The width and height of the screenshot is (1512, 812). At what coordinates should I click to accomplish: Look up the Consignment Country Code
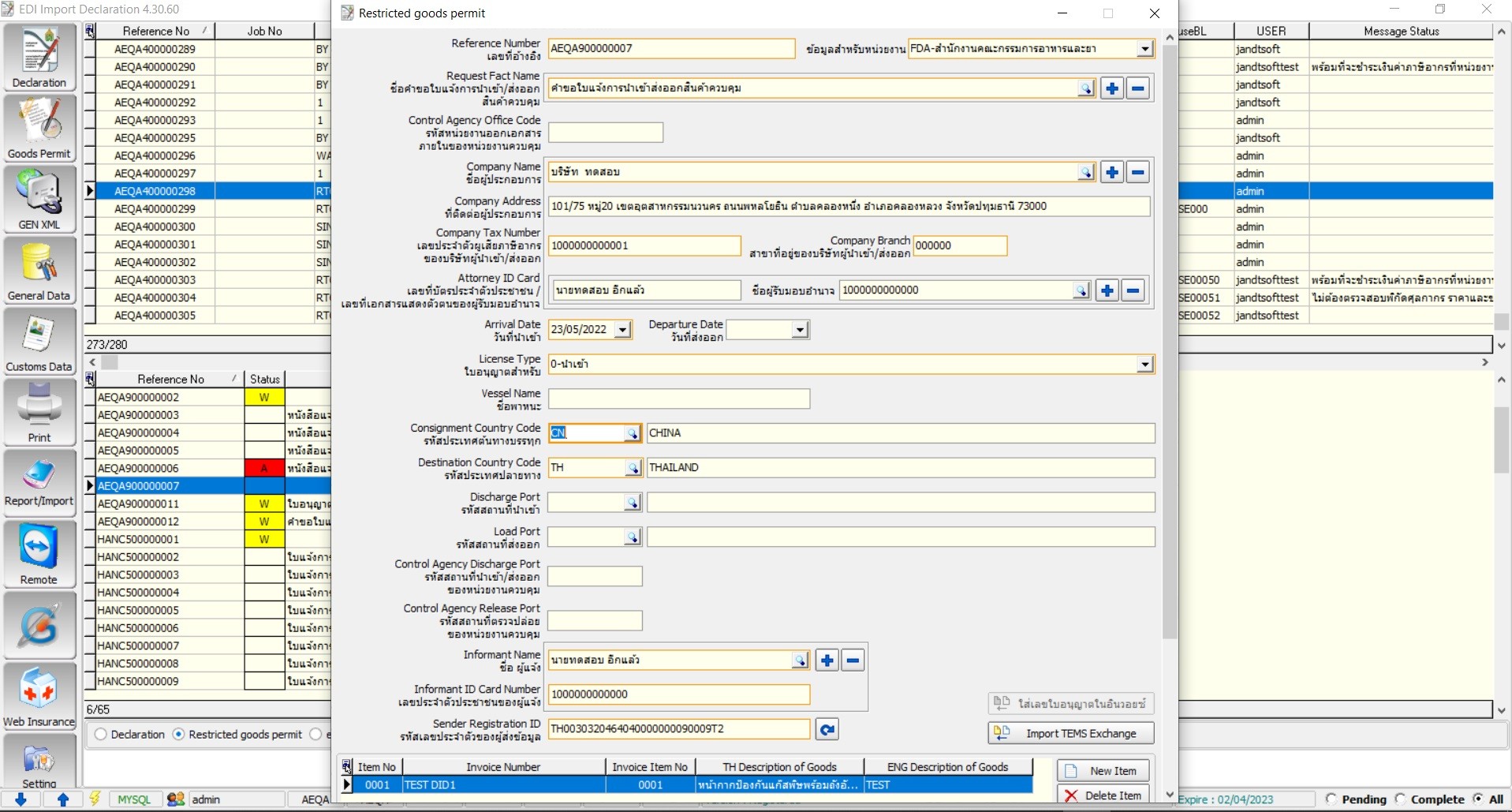point(632,433)
